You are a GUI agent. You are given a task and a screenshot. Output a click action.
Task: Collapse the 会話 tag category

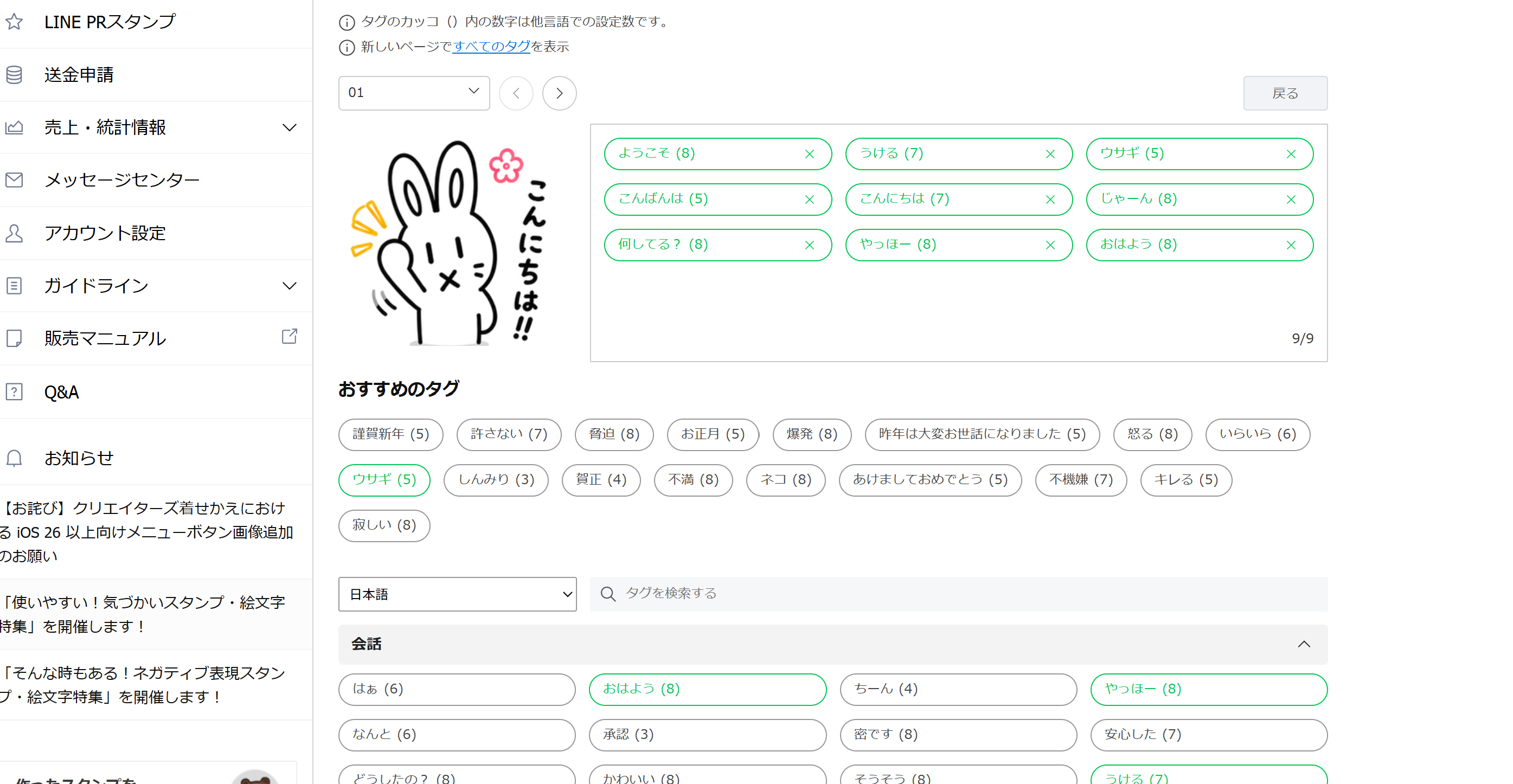[1304, 644]
